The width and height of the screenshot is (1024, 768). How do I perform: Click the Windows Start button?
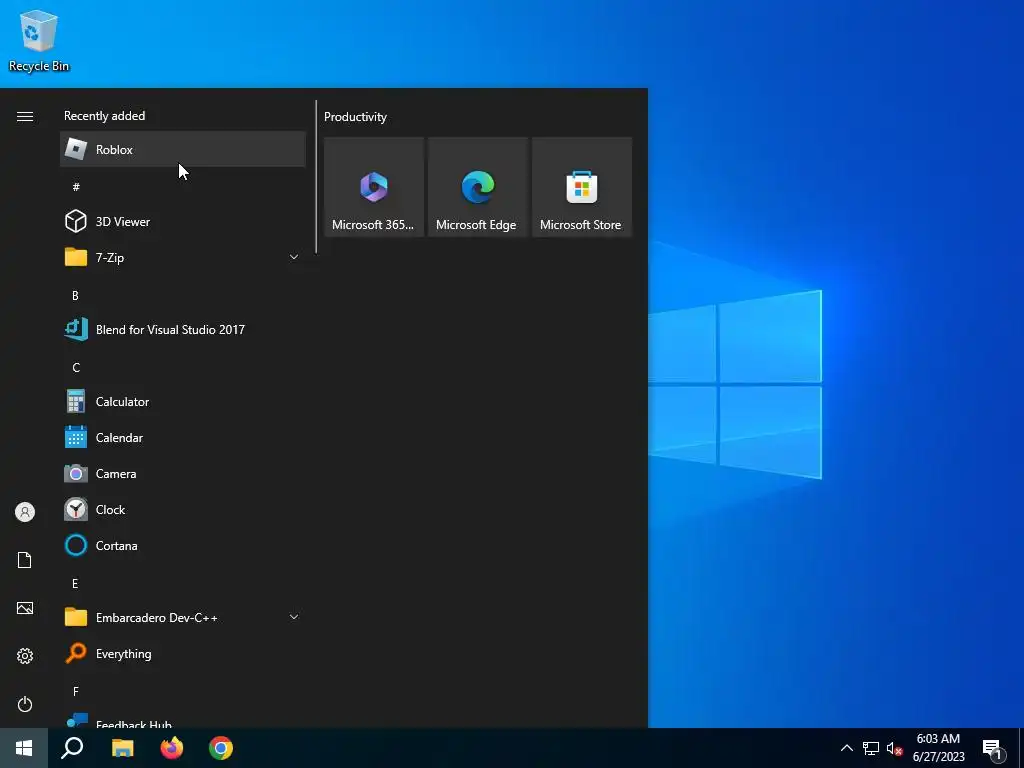pos(24,748)
